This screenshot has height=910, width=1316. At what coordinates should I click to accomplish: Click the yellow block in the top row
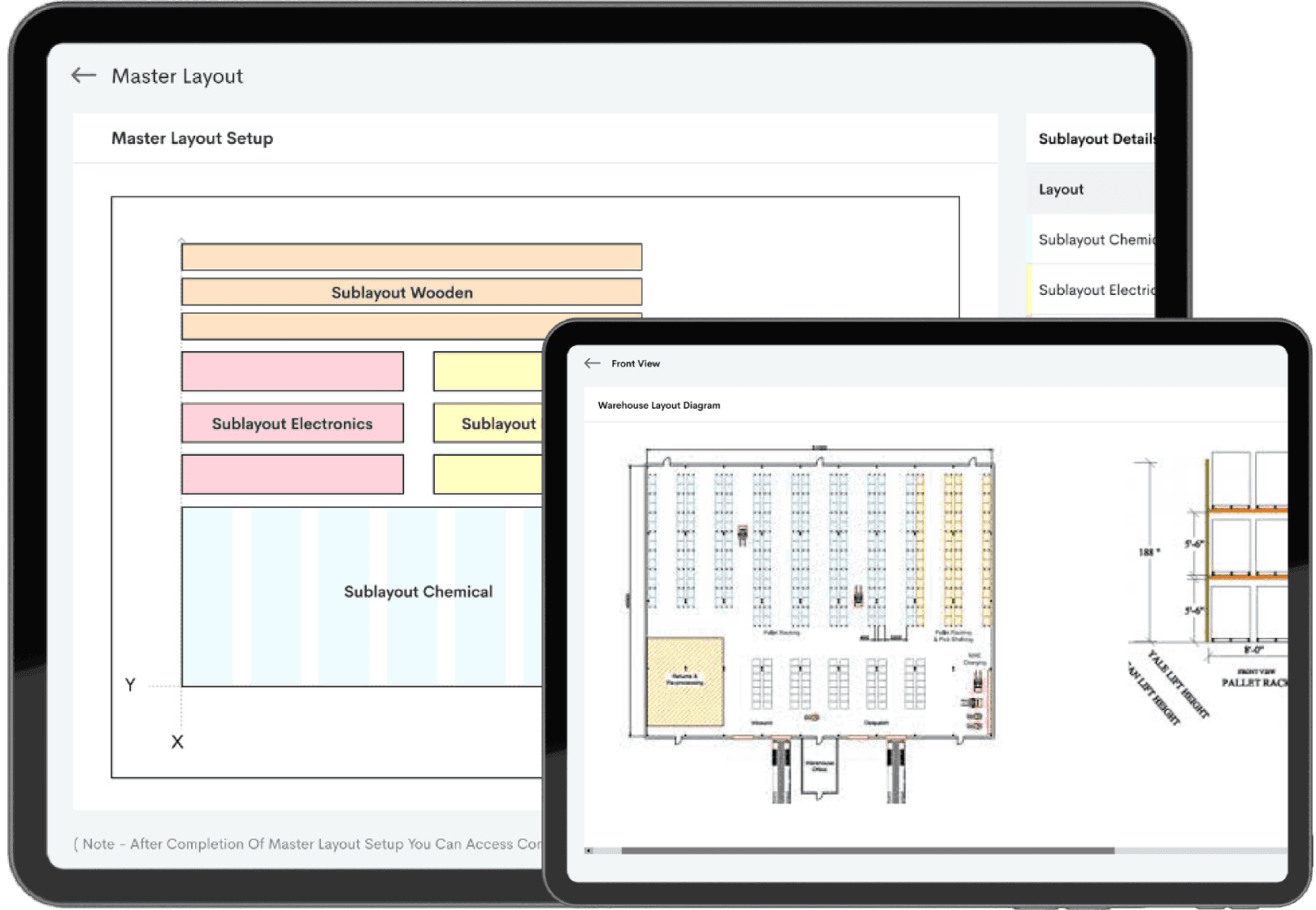click(488, 371)
